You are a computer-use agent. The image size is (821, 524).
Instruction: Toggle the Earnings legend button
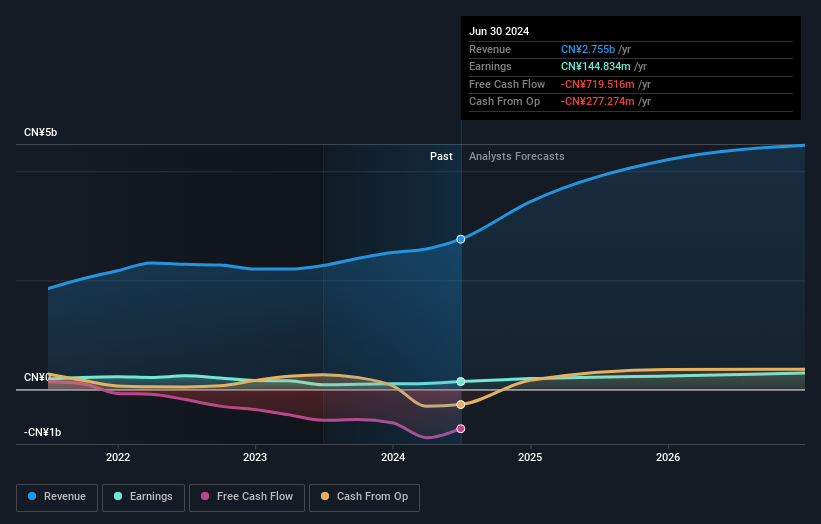(x=143, y=497)
